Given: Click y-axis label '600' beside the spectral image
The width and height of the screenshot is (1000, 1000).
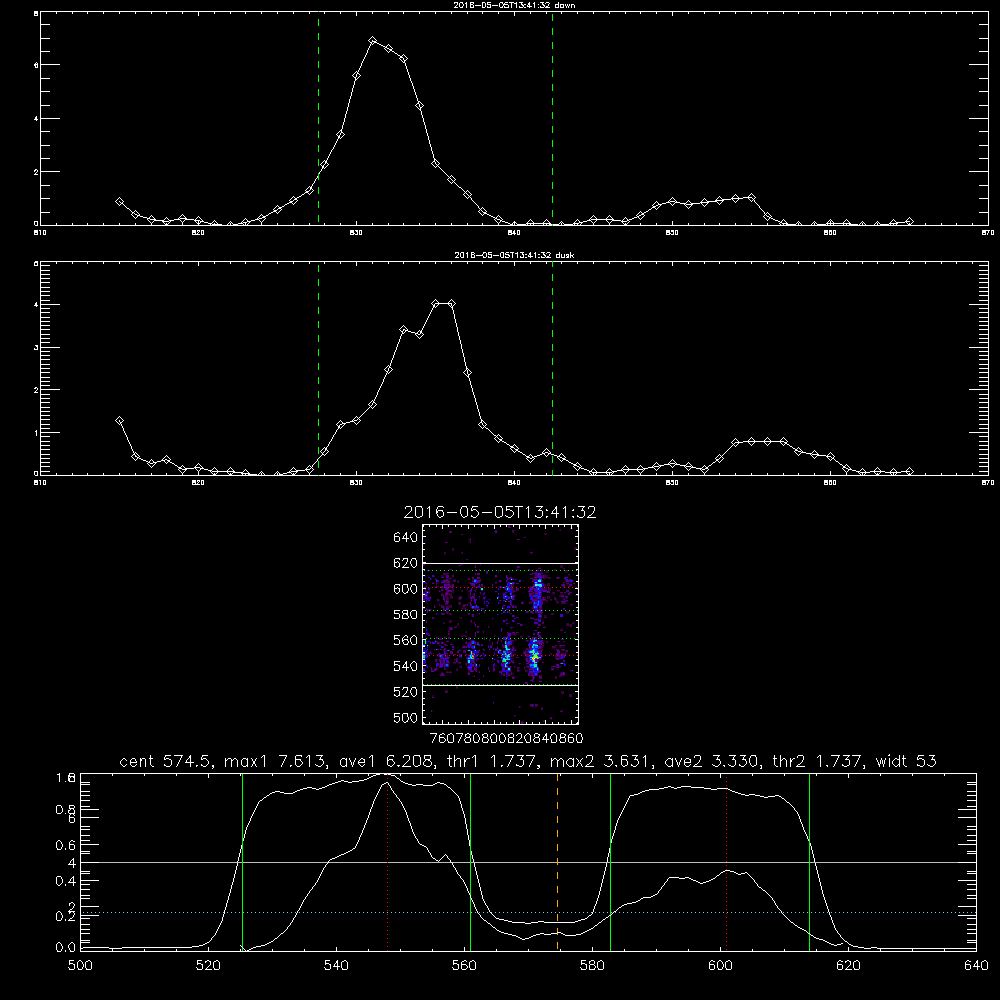Looking at the screenshot, I should click(406, 589).
